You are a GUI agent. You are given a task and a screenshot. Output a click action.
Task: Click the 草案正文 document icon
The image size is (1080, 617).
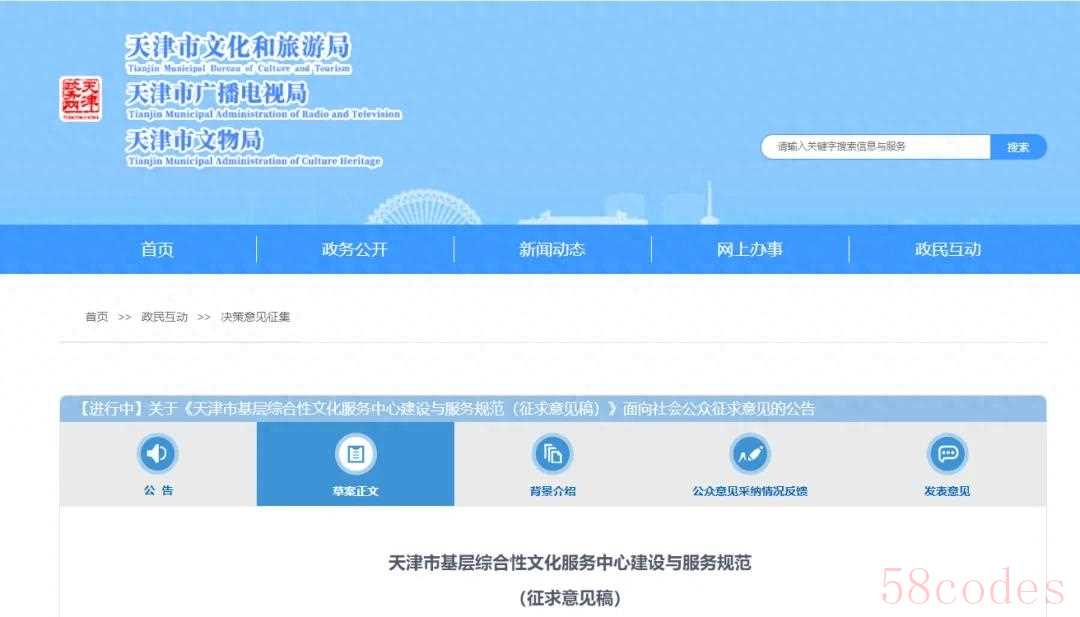pyautogui.click(x=355, y=454)
